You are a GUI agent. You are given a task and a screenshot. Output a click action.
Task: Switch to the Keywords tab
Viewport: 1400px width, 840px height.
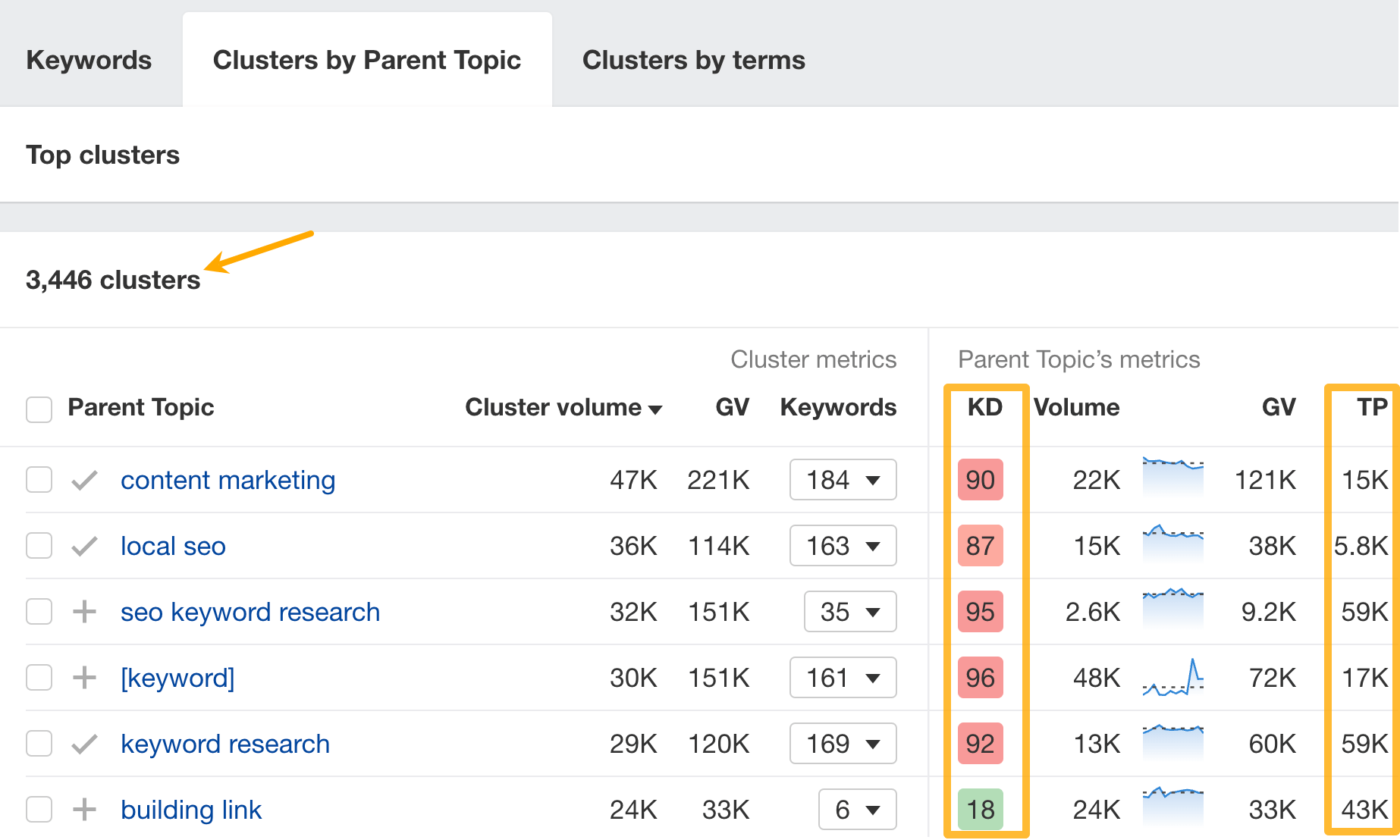point(89,59)
